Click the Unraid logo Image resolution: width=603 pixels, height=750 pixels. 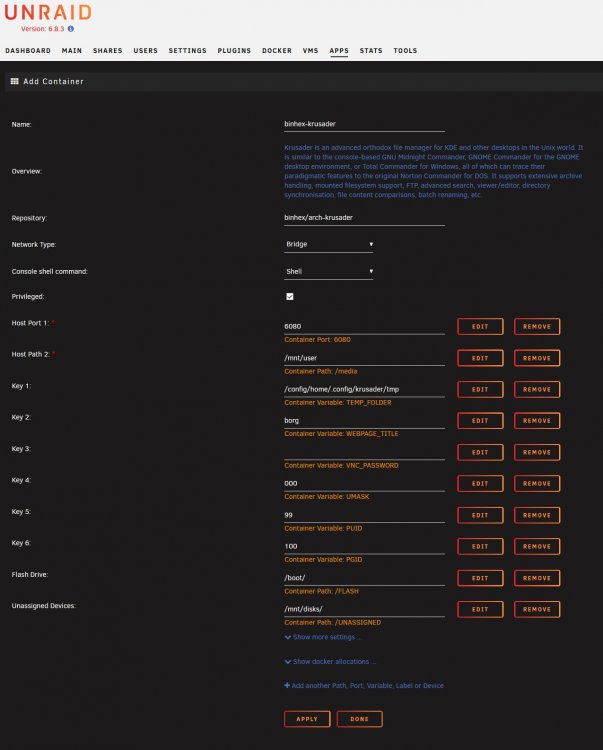coord(48,12)
